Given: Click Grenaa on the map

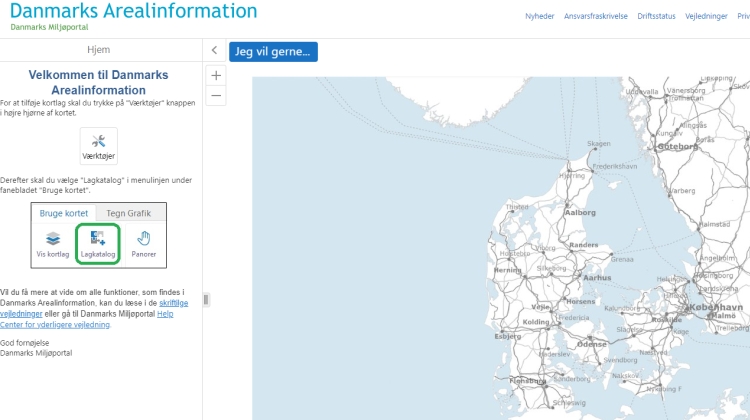Looking at the screenshot, I should [x=622, y=259].
